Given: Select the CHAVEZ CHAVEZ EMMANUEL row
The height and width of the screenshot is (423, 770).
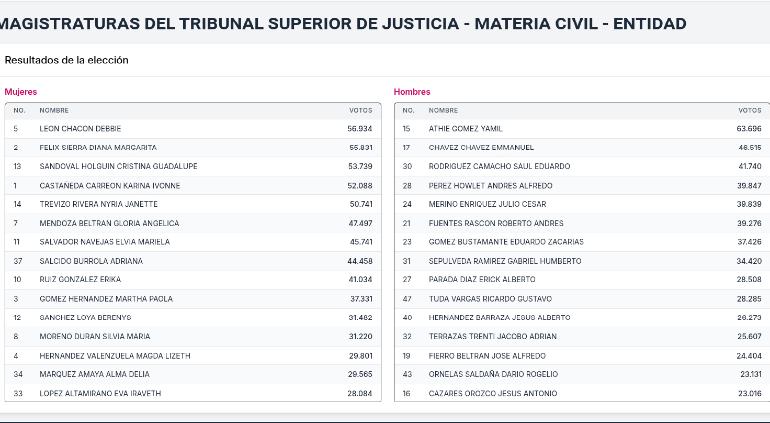Looking at the screenshot, I should pyautogui.click(x=582, y=147).
